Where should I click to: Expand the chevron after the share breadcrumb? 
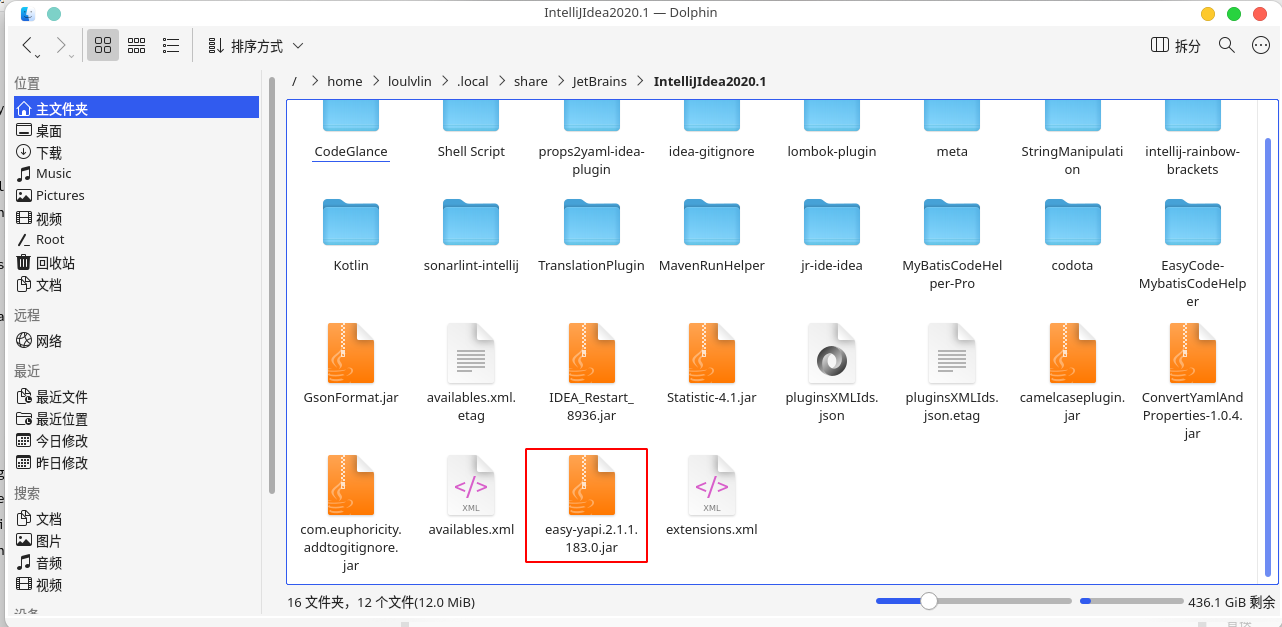pyautogui.click(x=560, y=81)
